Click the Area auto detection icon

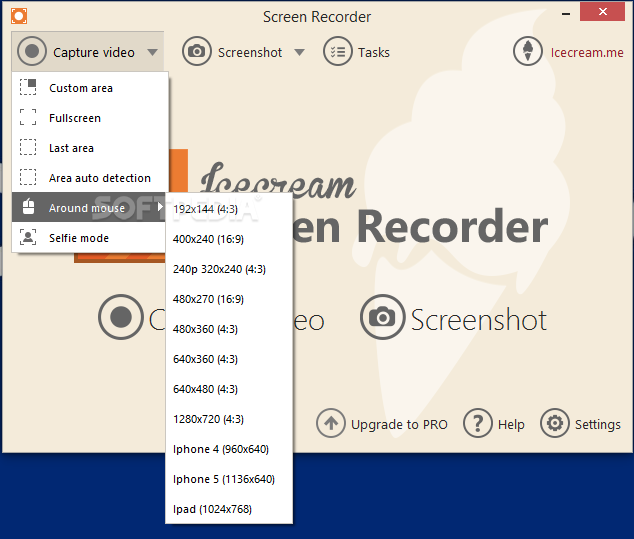coord(28,177)
